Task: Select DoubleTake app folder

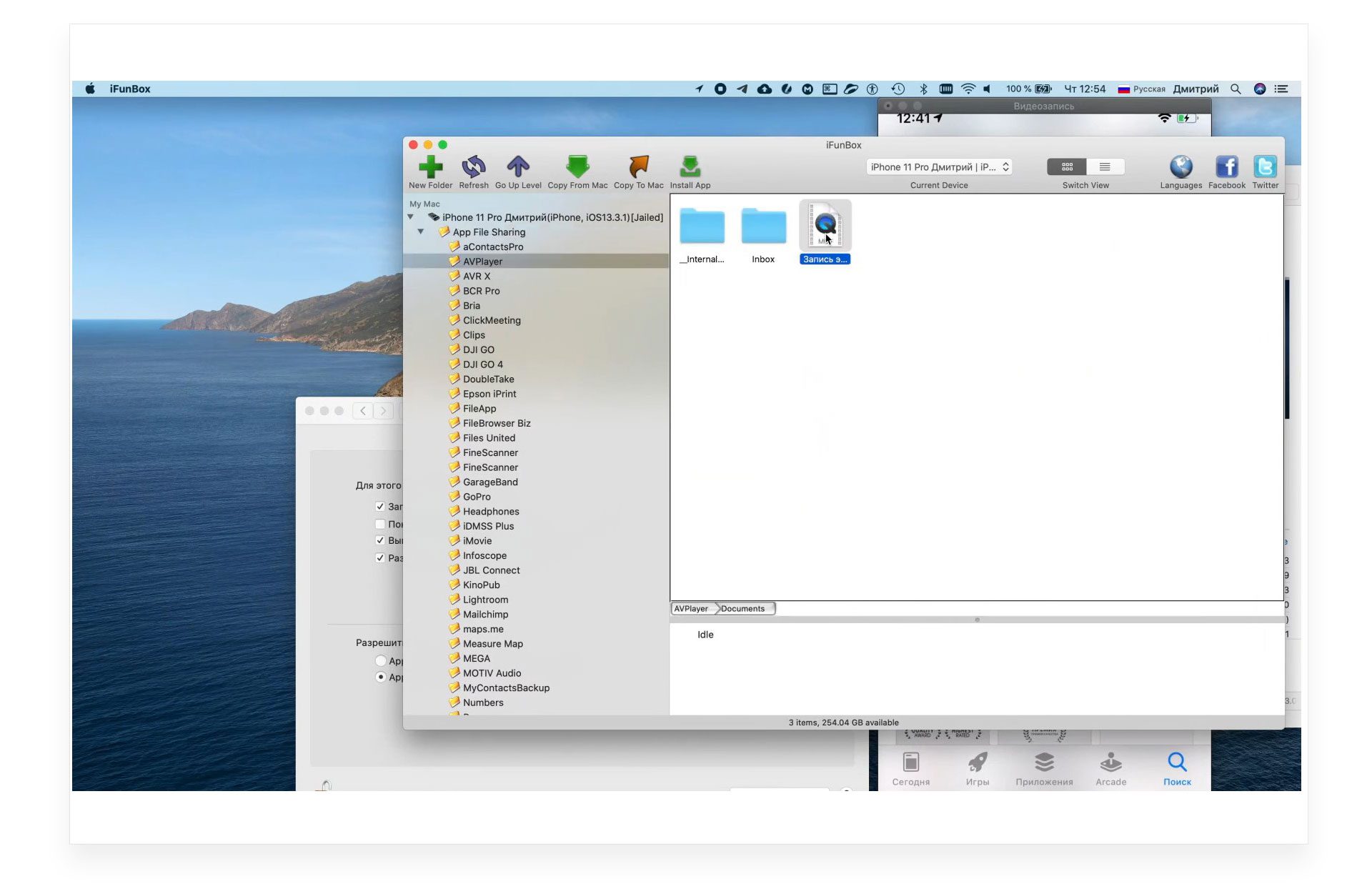Action: (x=488, y=379)
